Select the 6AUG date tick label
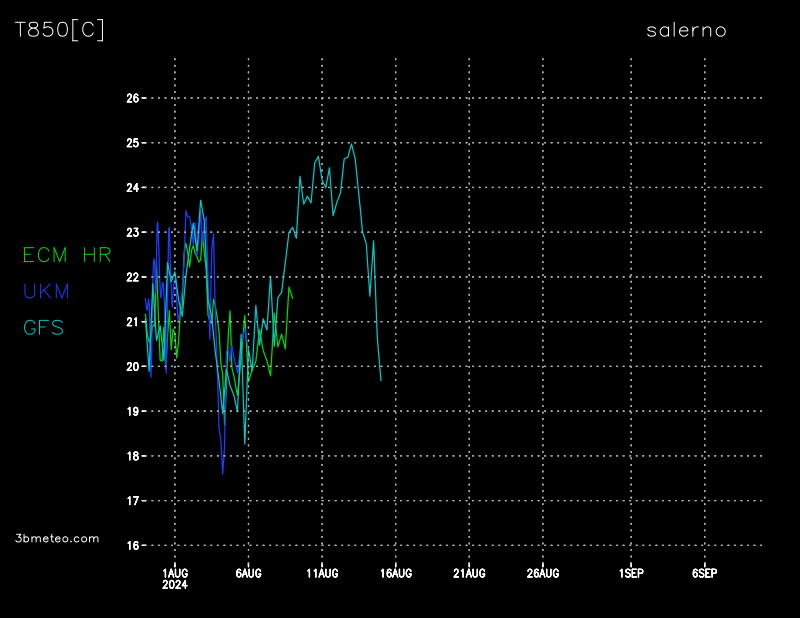800x618 pixels. click(x=248, y=573)
